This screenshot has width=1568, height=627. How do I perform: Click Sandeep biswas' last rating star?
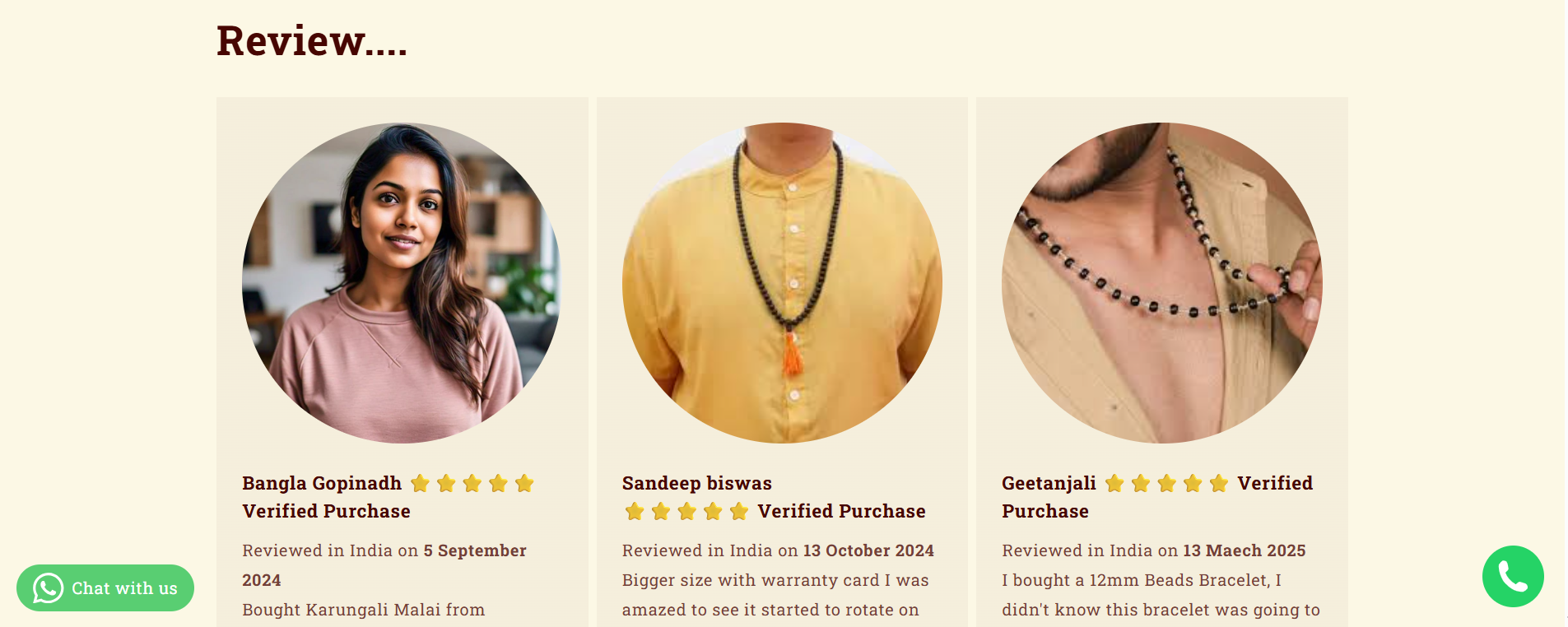[x=739, y=511]
